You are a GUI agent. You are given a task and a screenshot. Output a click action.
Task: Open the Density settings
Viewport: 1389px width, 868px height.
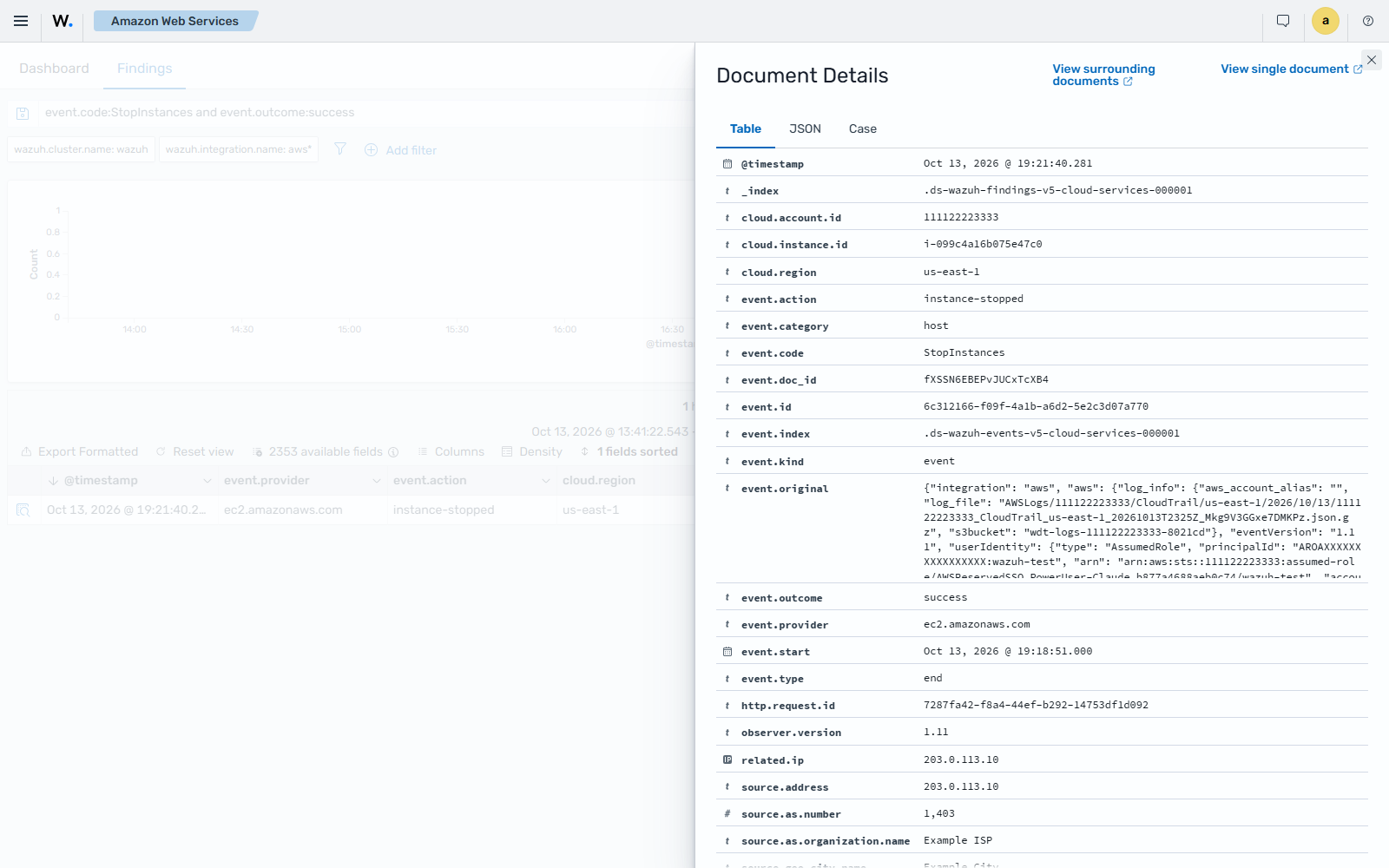pyautogui.click(x=532, y=451)
